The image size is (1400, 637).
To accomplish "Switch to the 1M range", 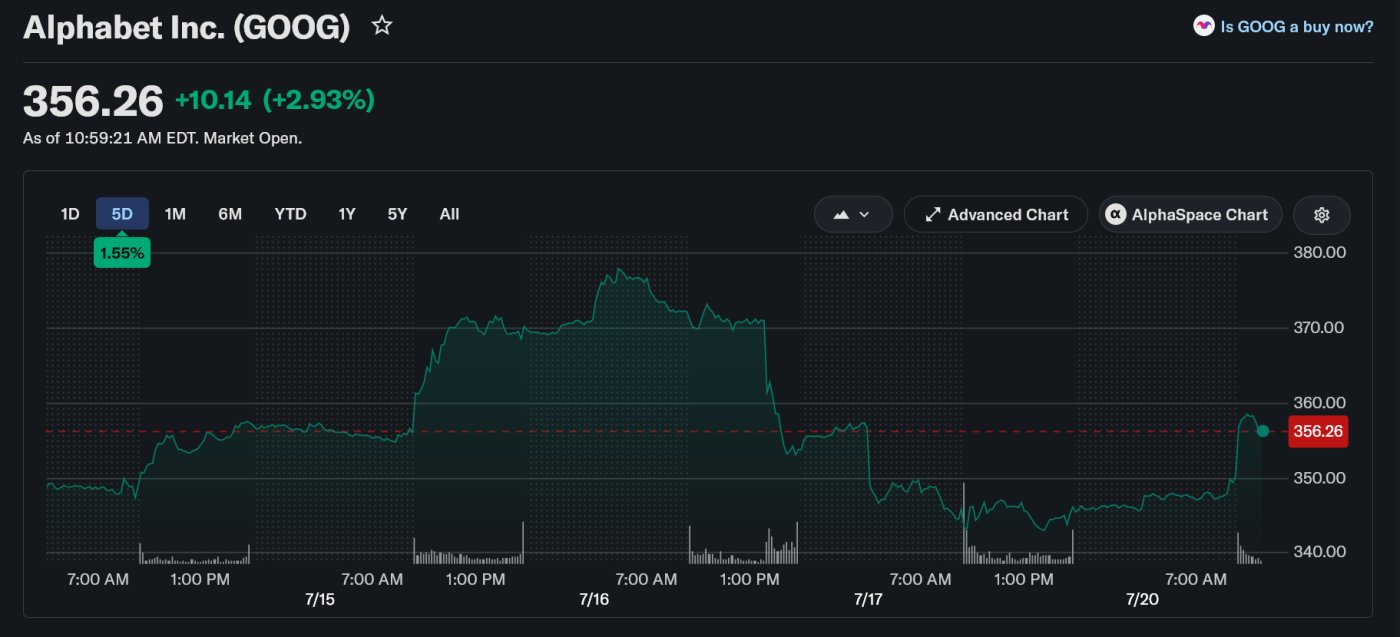I will click(x=175, y=214).
